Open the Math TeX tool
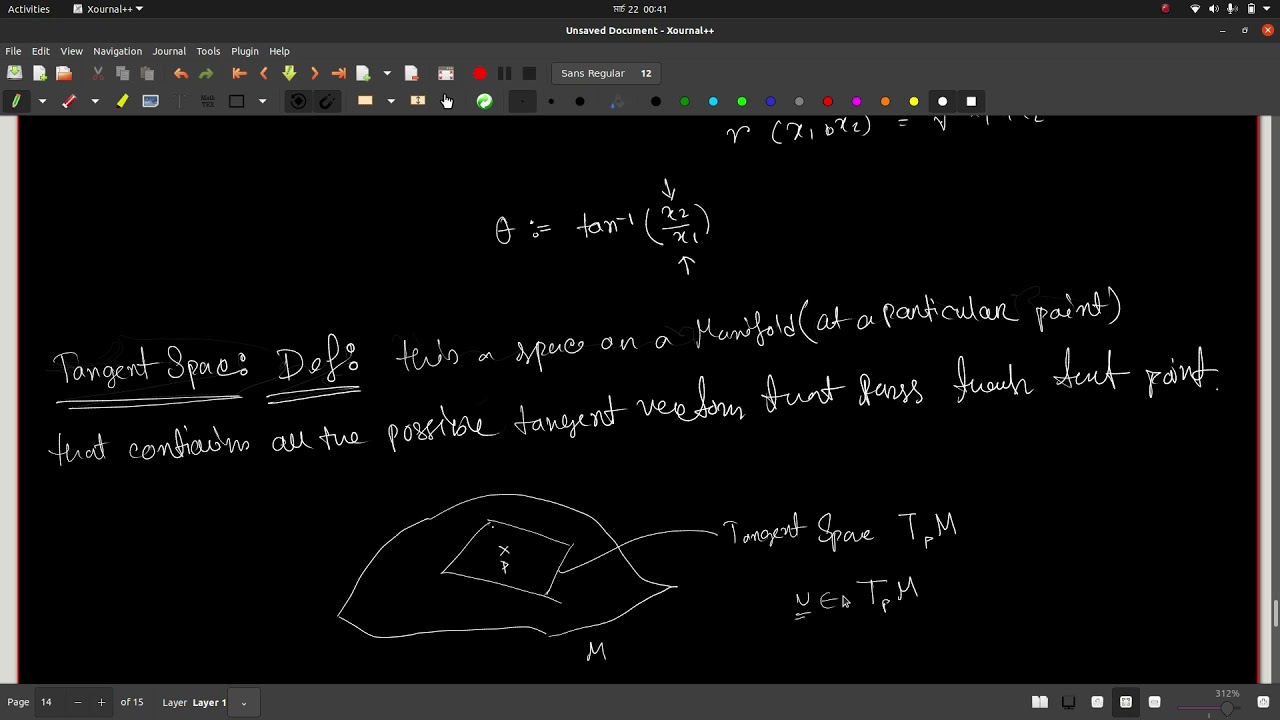 pyautogui.click(x=207, y=101)
